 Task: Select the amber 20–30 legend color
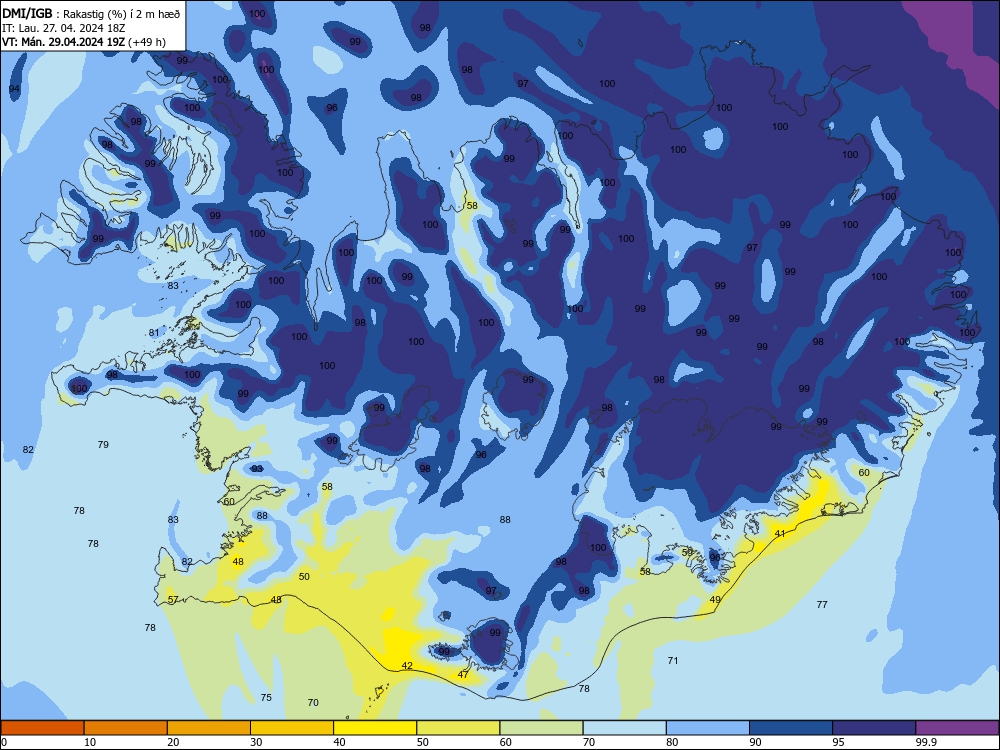[x=209, y=728]
